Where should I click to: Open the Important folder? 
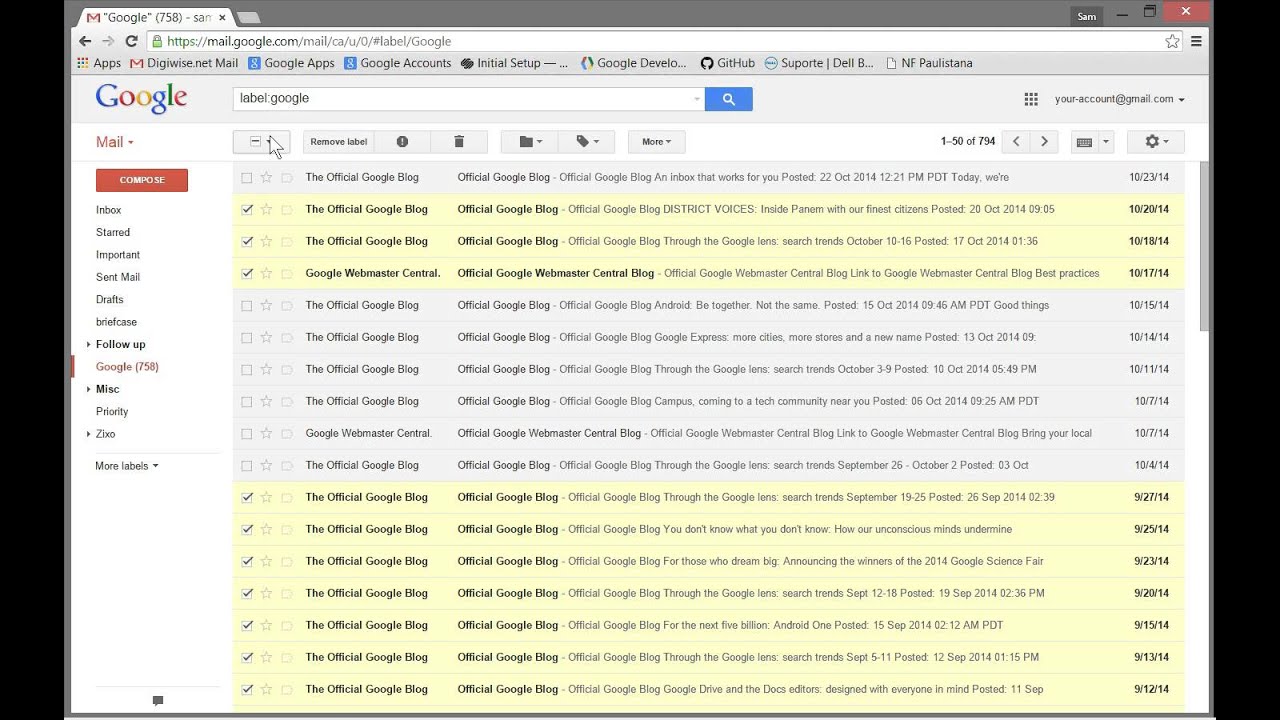[118, 255]
